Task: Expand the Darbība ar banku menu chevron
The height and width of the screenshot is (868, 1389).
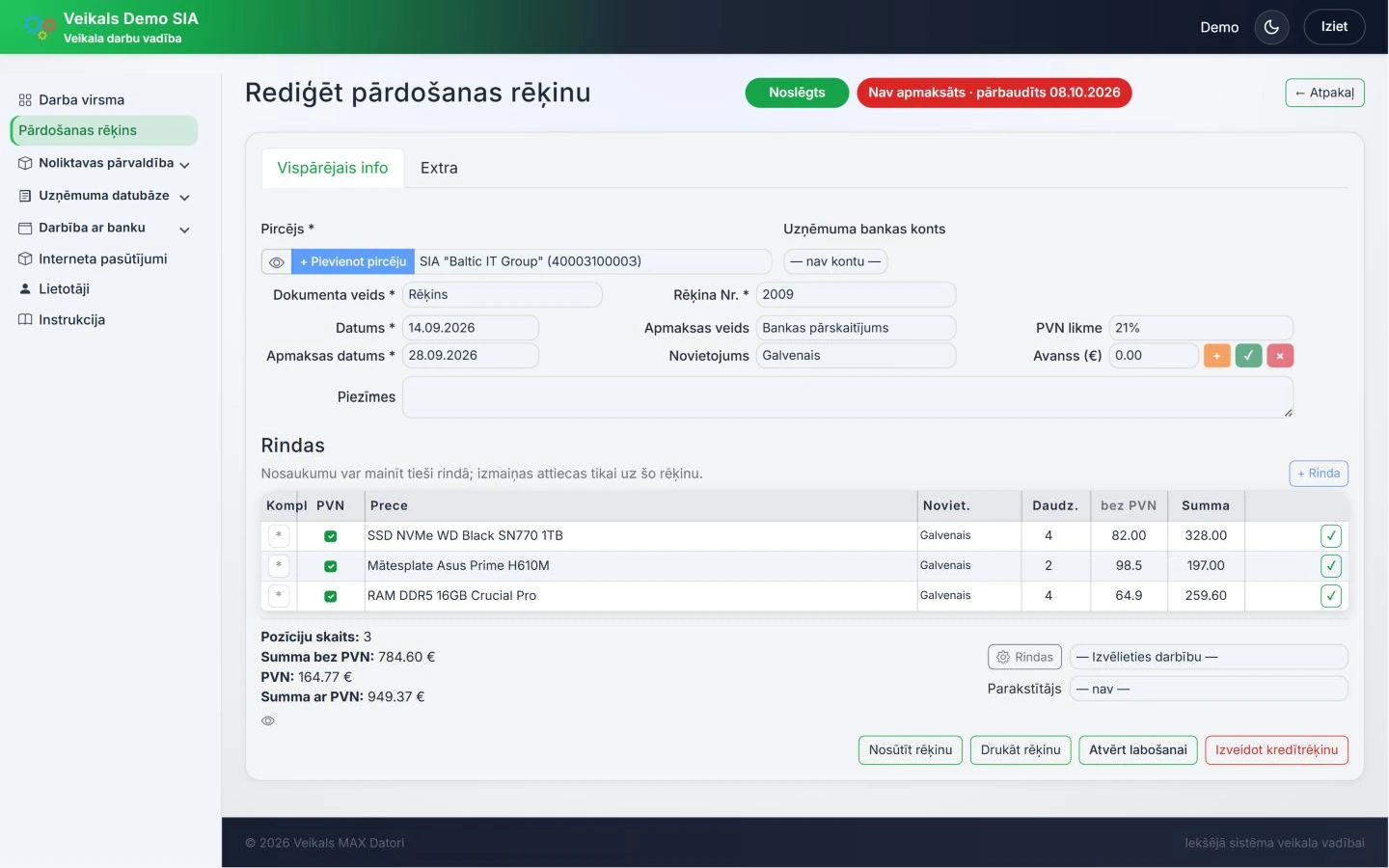Action: pyautogui.click(x=184, y=230)
